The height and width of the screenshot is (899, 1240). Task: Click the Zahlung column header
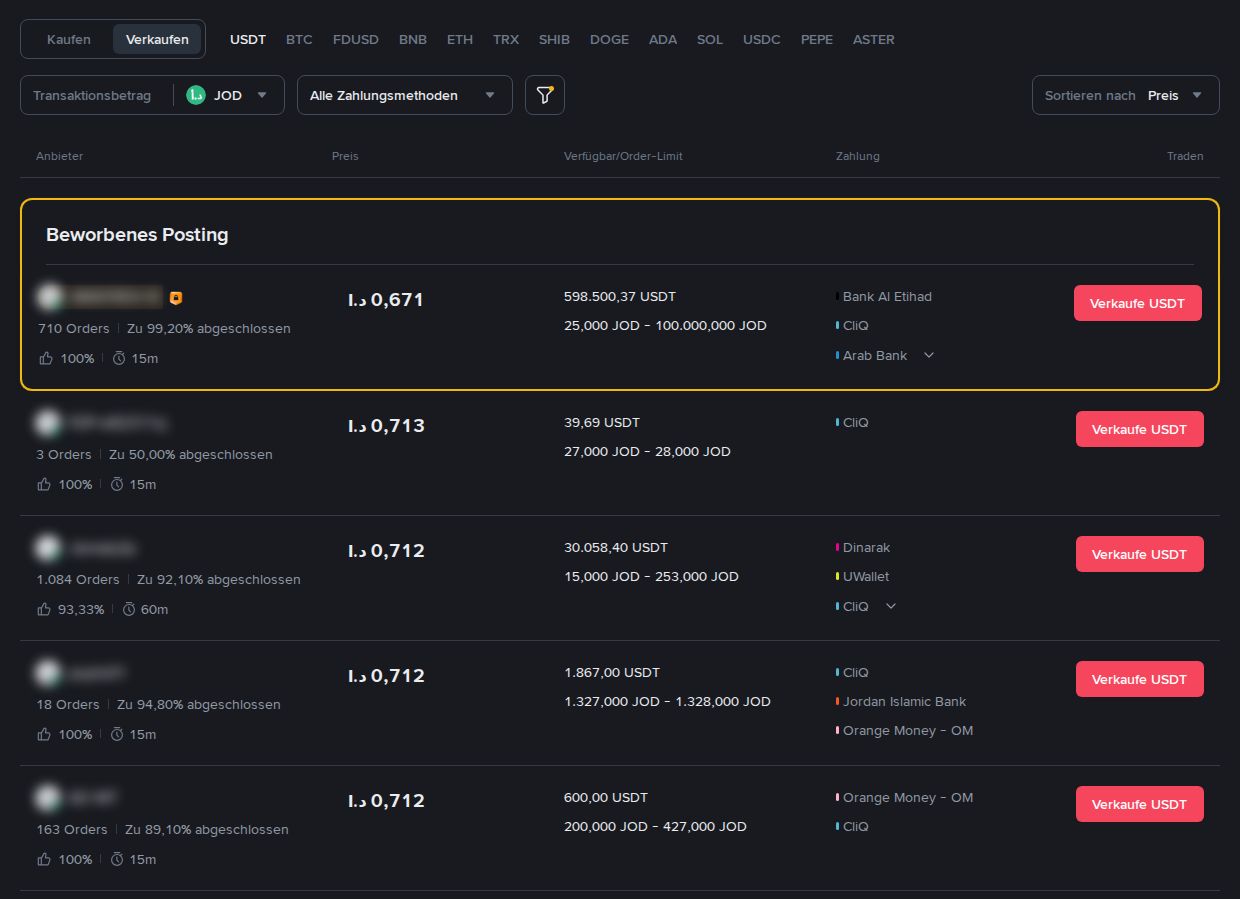point(858,156)
